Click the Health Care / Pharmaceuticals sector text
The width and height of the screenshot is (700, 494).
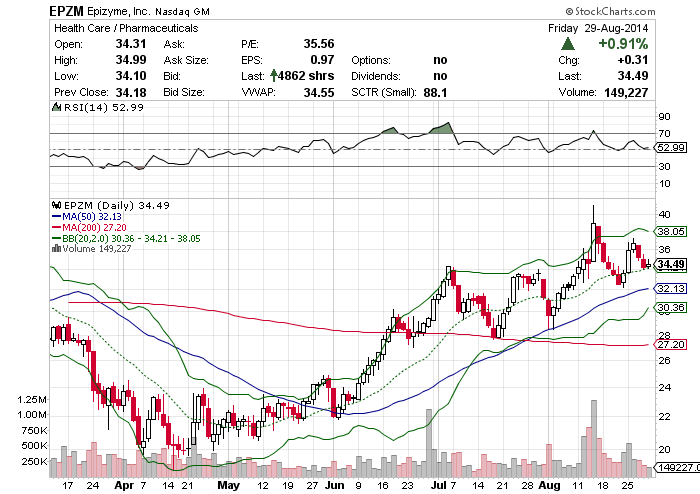point(126,28)
